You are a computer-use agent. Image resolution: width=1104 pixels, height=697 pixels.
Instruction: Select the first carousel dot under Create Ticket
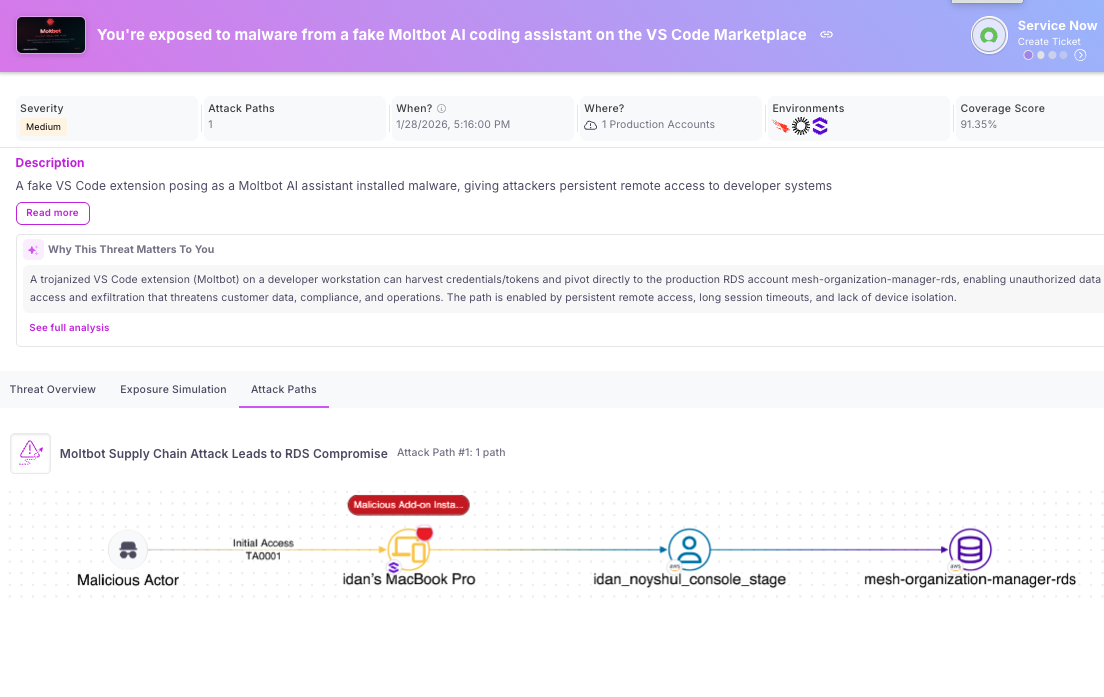coord(1028,55)
